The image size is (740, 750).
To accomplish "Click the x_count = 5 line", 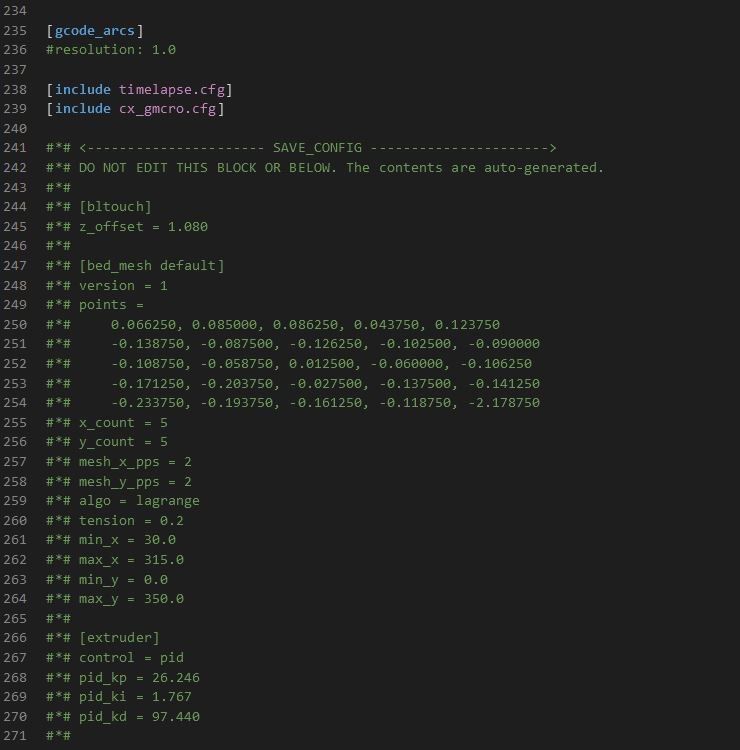I will 123,423.
